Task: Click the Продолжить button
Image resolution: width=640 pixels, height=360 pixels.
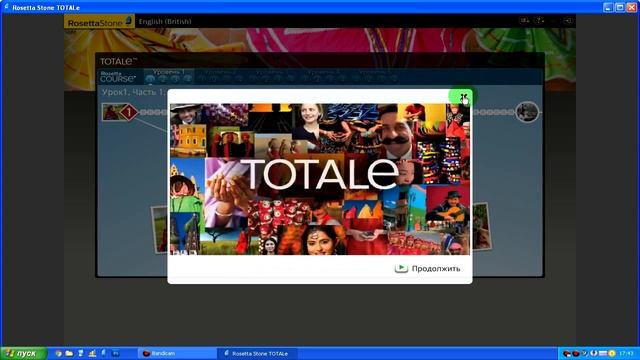Action: [x=427, y=269]
